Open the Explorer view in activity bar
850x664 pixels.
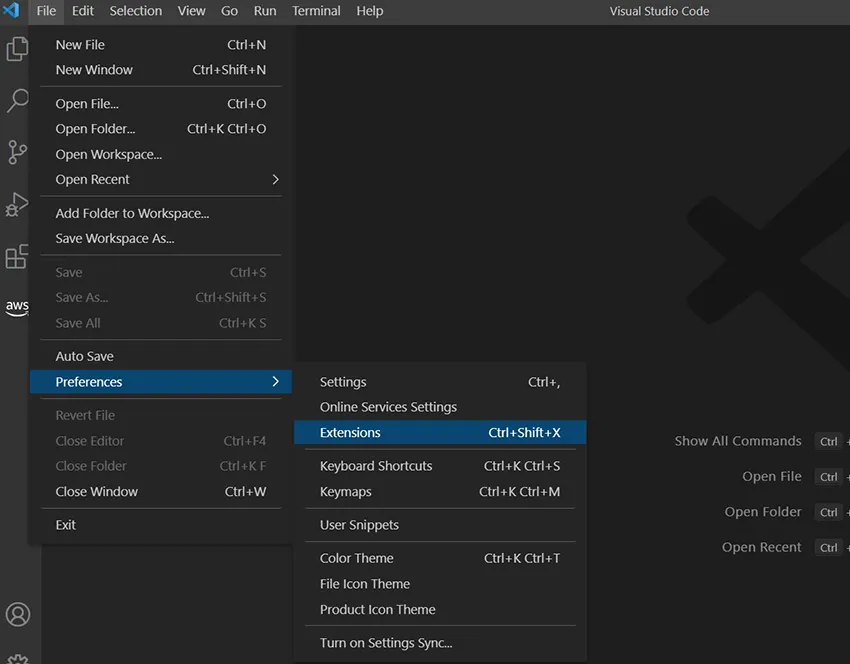coord(17,49)
